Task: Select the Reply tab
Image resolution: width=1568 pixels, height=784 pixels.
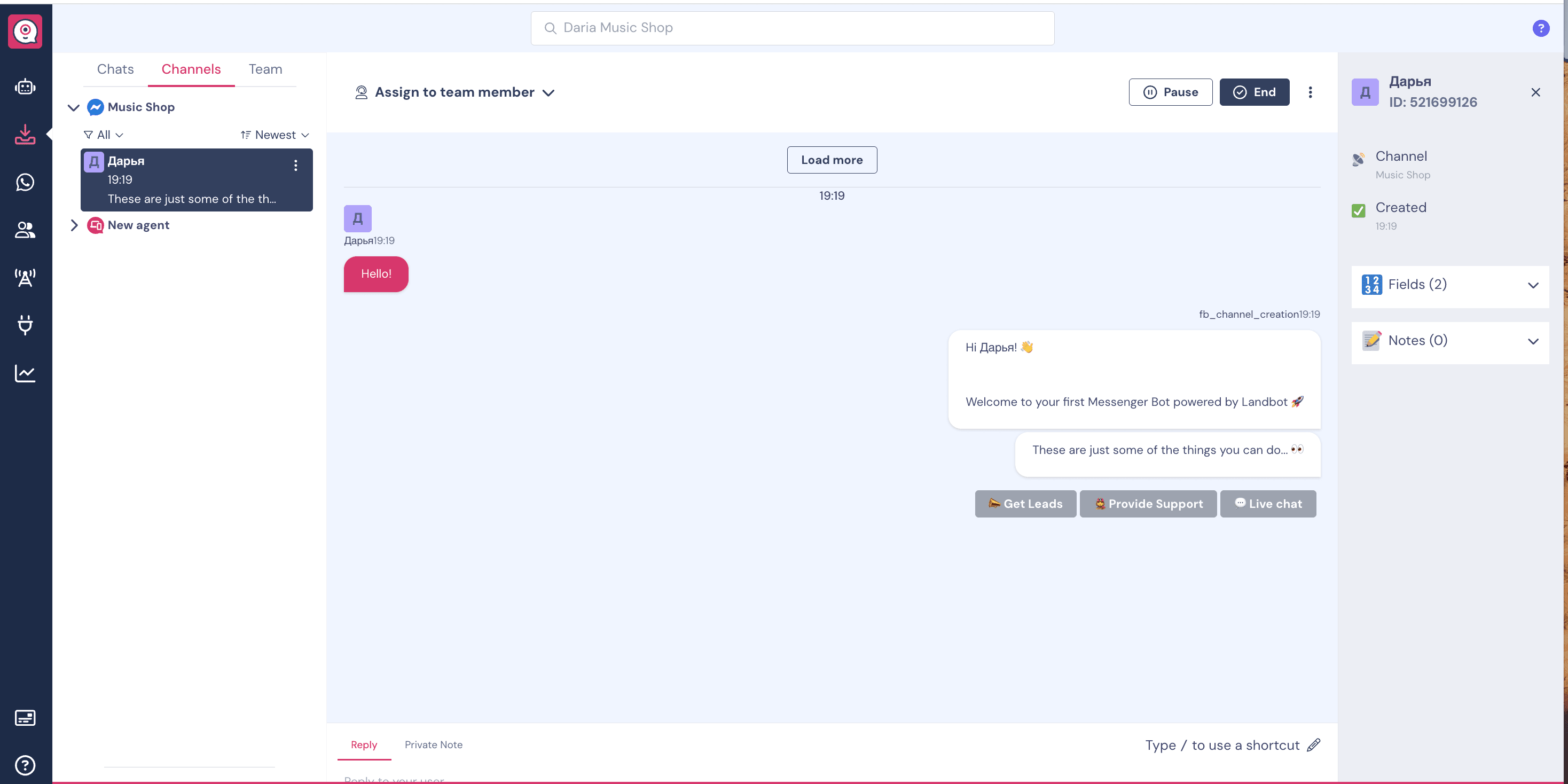Action: [364, 744]
